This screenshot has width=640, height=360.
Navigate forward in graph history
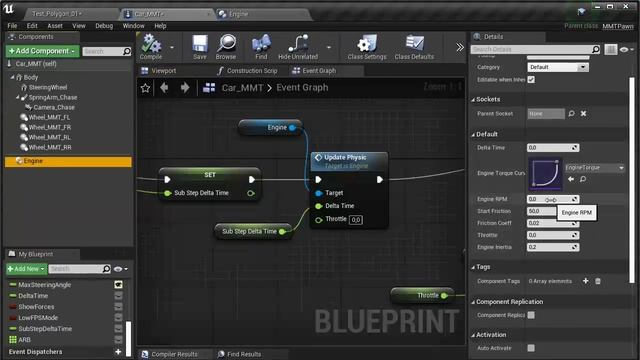(184, 87)
